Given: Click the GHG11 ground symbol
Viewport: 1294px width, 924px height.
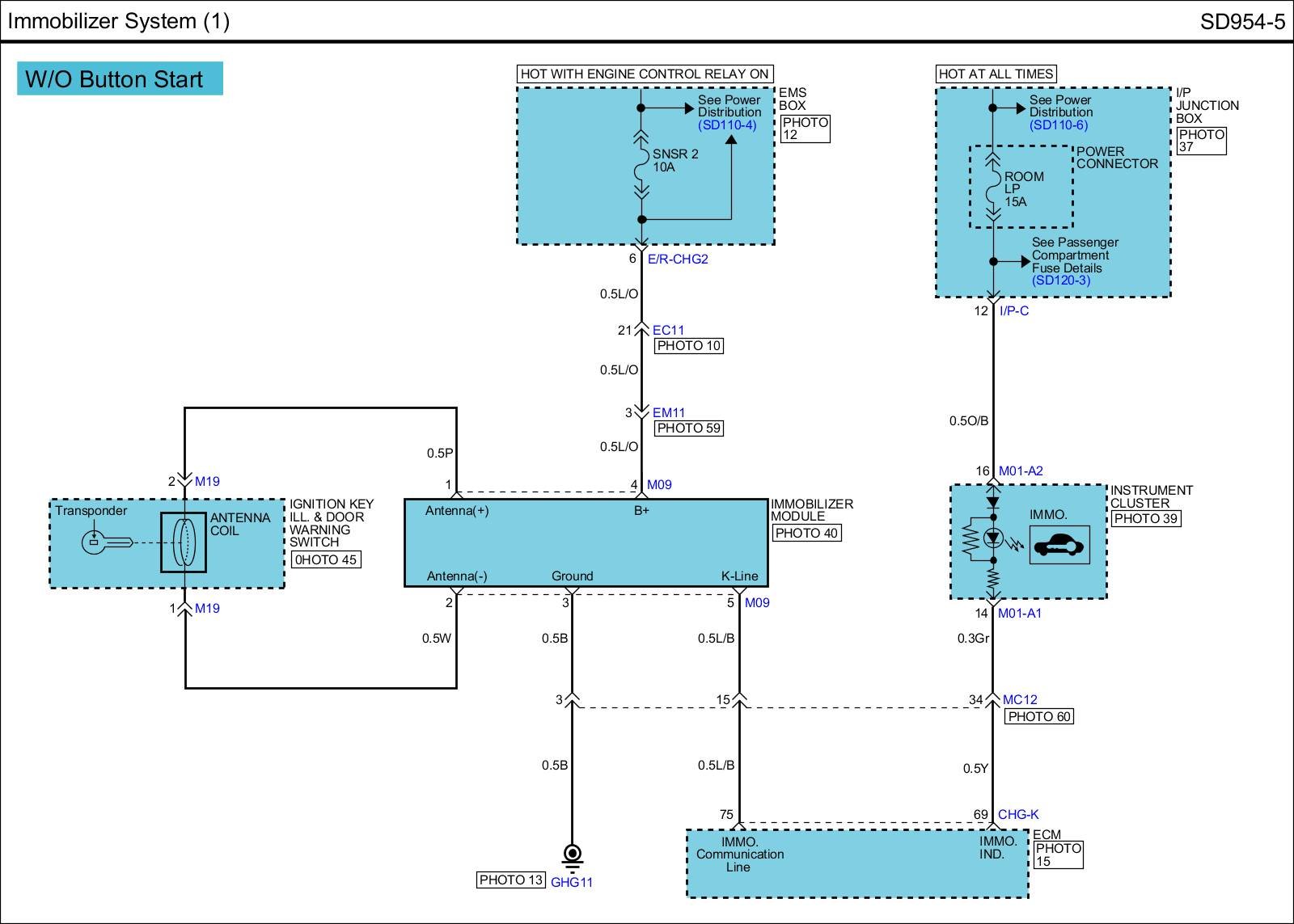Looking at the screenshot, I should click(x=572, y=854).
